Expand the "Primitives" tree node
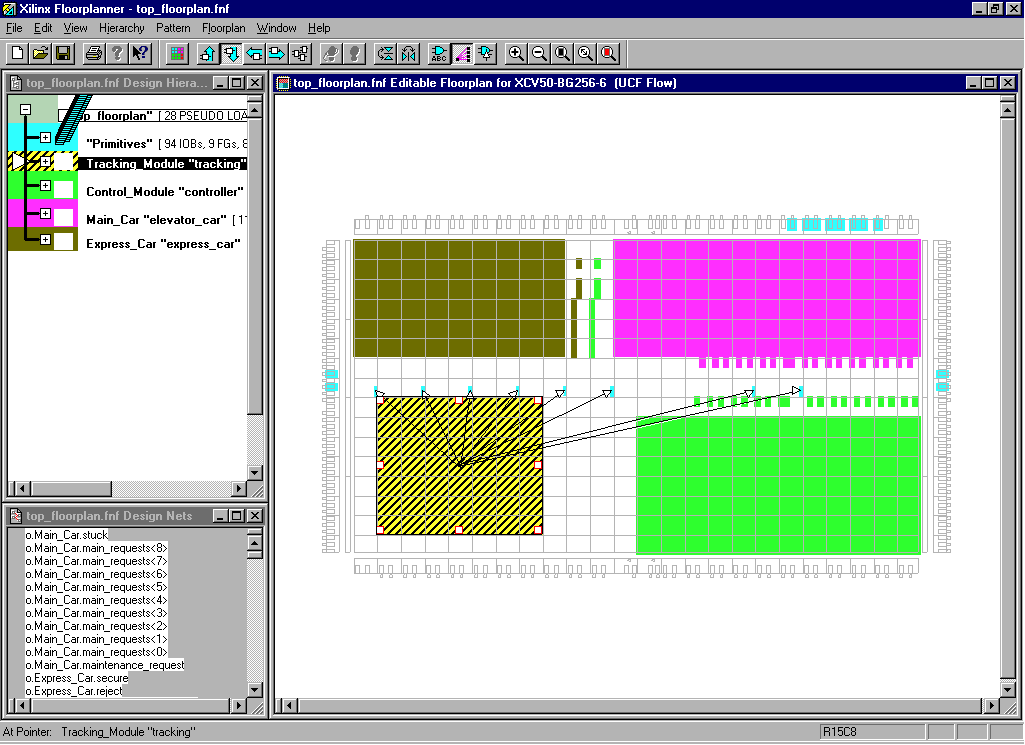 [x=45, y=137]
